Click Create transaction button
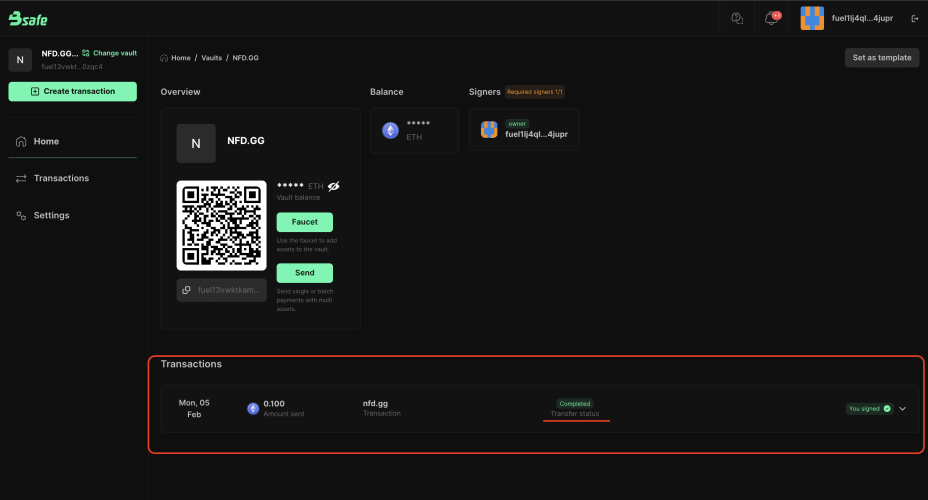The width and height of the screenshot is (928, 500). 72,91
